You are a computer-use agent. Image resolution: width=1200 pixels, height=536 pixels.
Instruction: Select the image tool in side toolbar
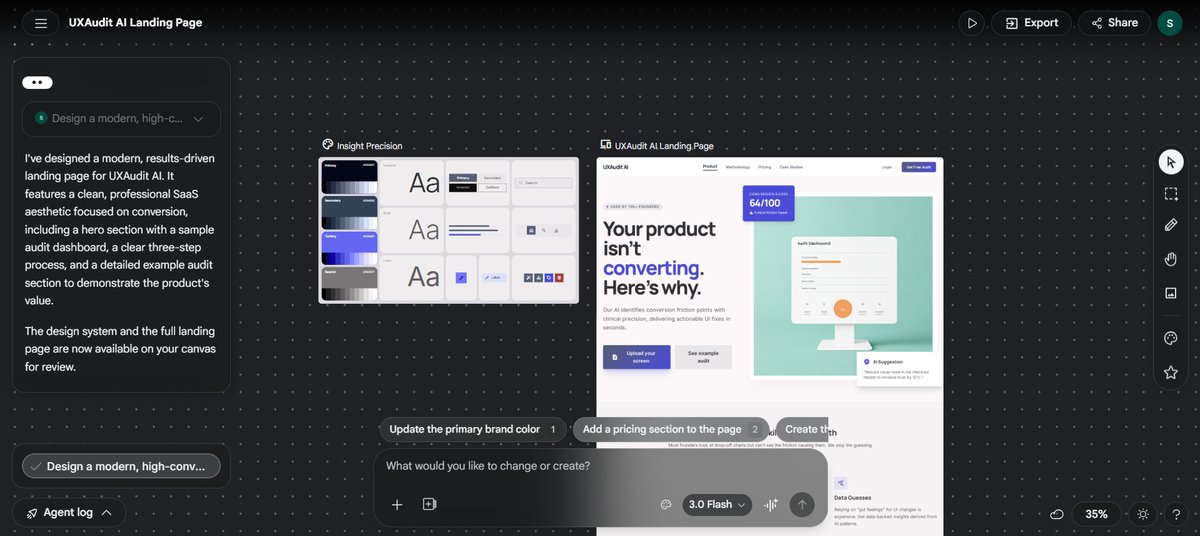tap(1171, 292)
